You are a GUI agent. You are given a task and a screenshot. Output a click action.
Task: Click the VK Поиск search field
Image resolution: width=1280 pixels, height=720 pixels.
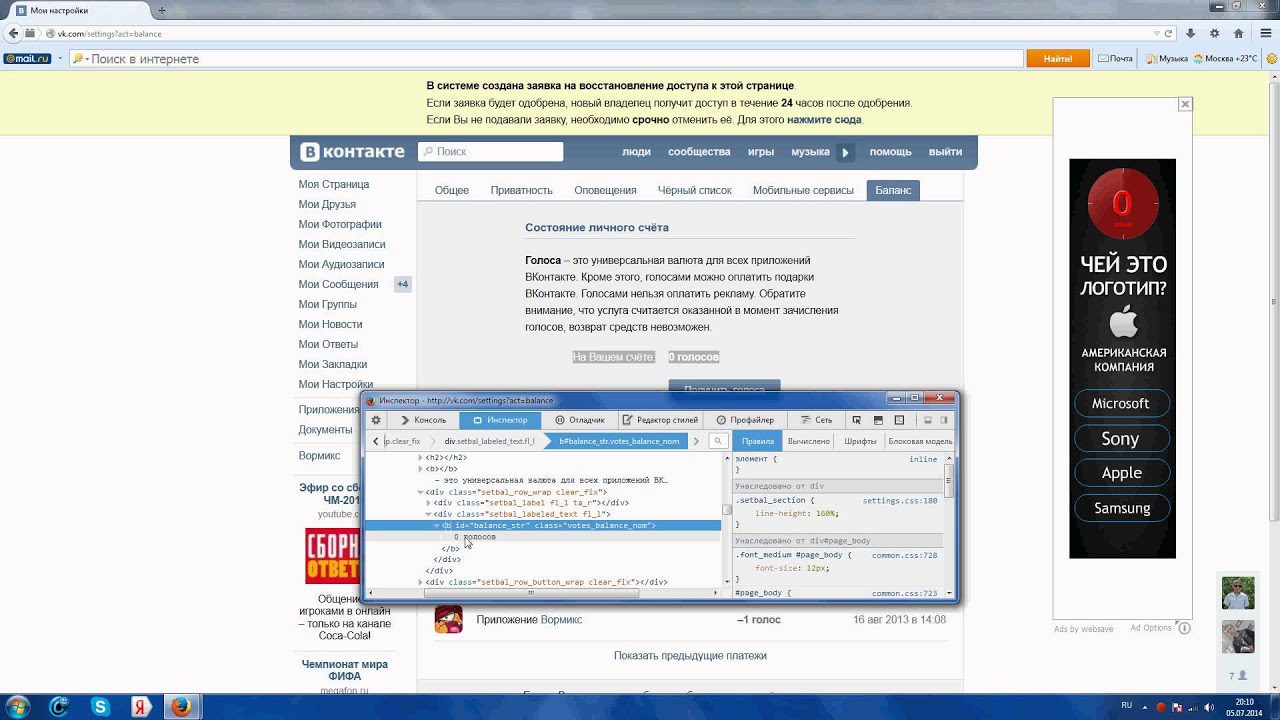tap(490, 152)
